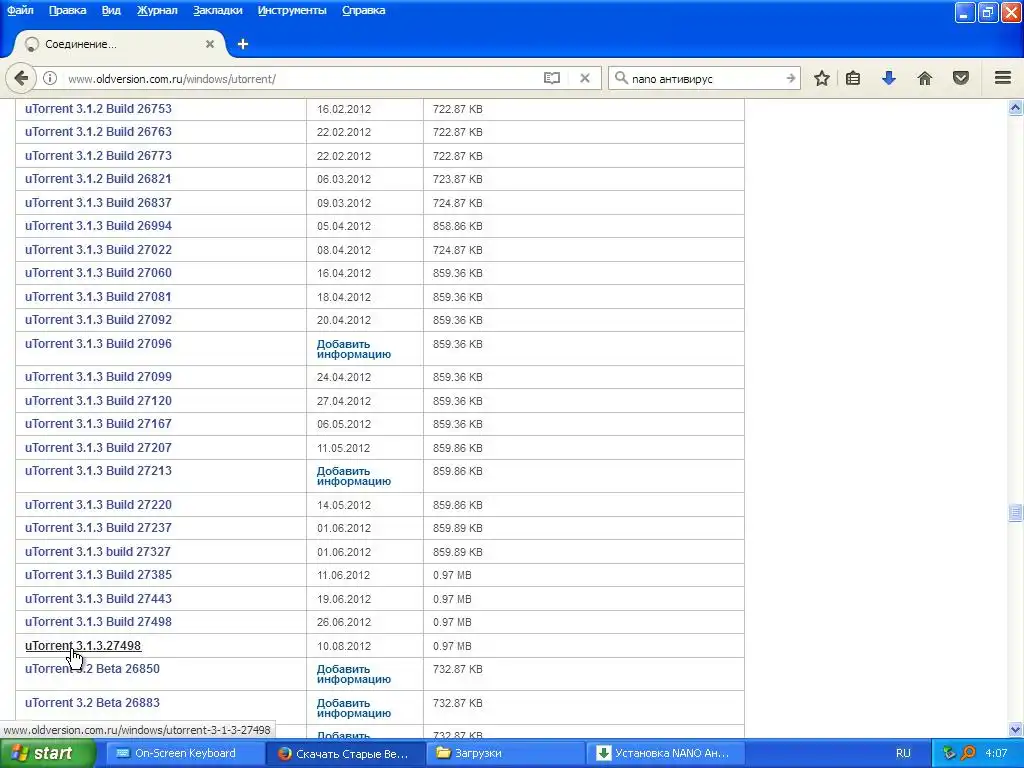Select the Соединение... tab
This screenshot has width=1024, height=768.
[x=118, y=44]
